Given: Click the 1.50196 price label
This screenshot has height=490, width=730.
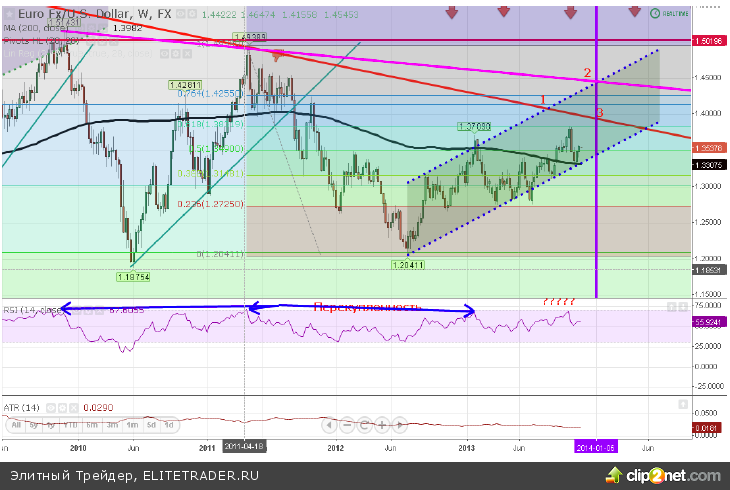Looking at the screenshot, I should tap(708, 41).
